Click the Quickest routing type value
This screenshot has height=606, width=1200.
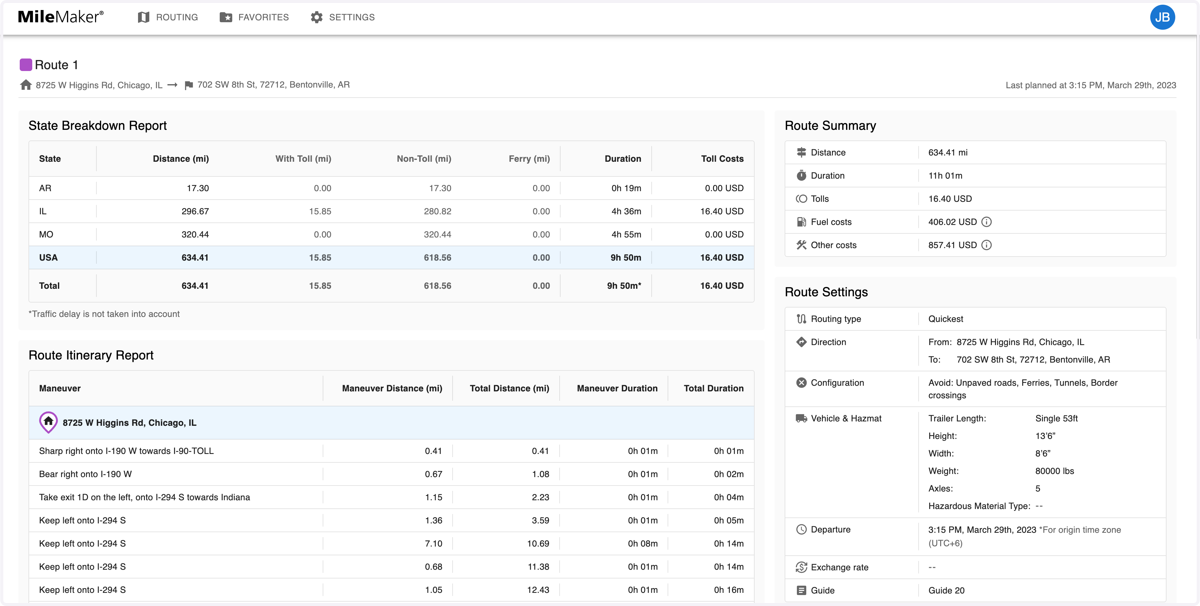click(946, 319)
